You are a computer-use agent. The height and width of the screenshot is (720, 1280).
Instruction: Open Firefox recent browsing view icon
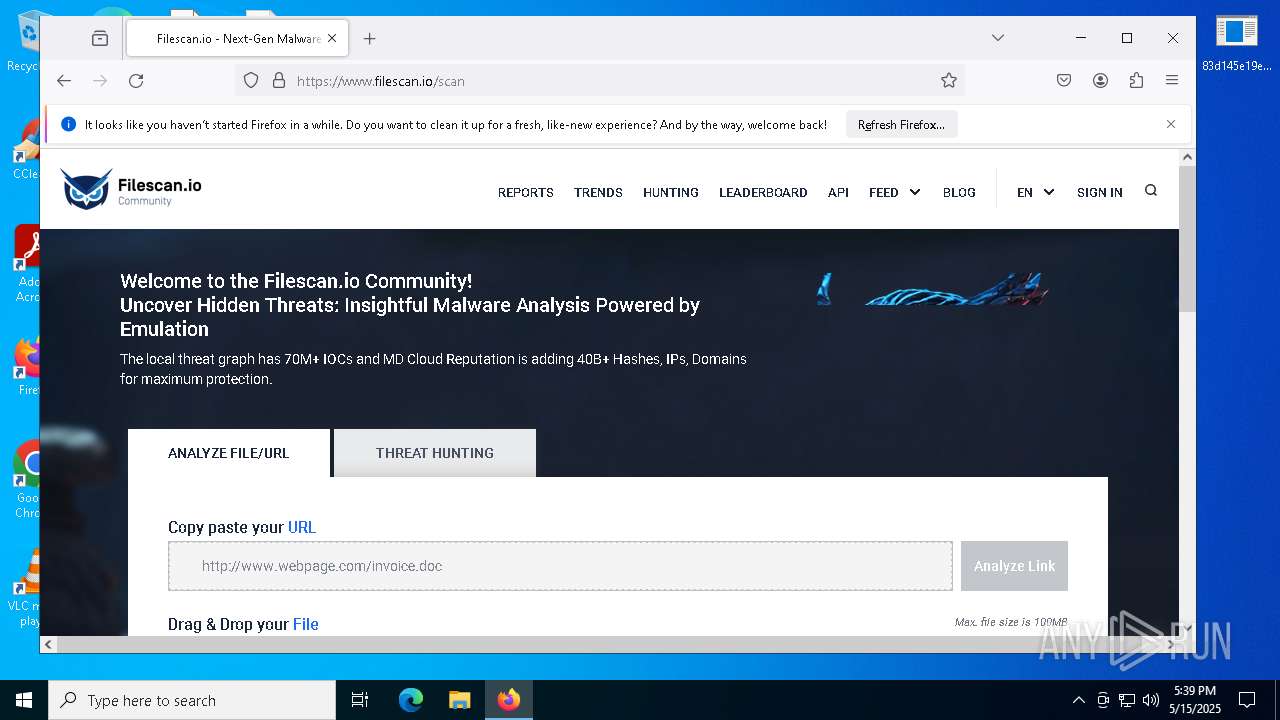pos(100,38)
